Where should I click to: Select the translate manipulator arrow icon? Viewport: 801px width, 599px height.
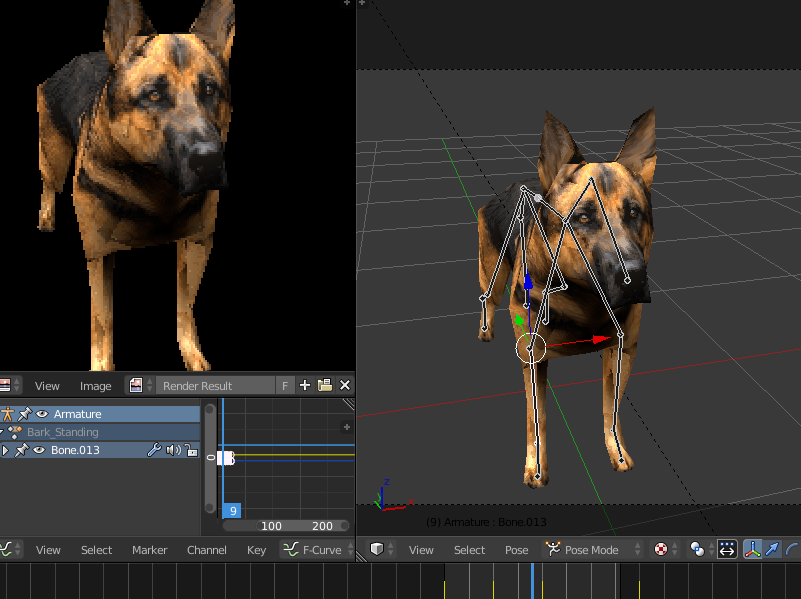tap(772, 549)
